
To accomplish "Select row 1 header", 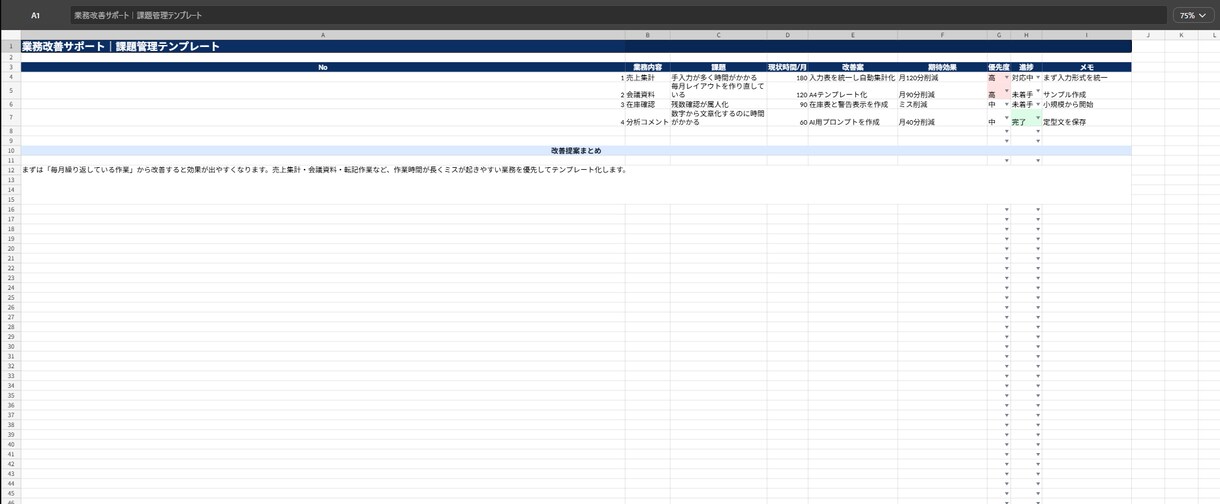I will pyautogui.click(x=10, y=46).
